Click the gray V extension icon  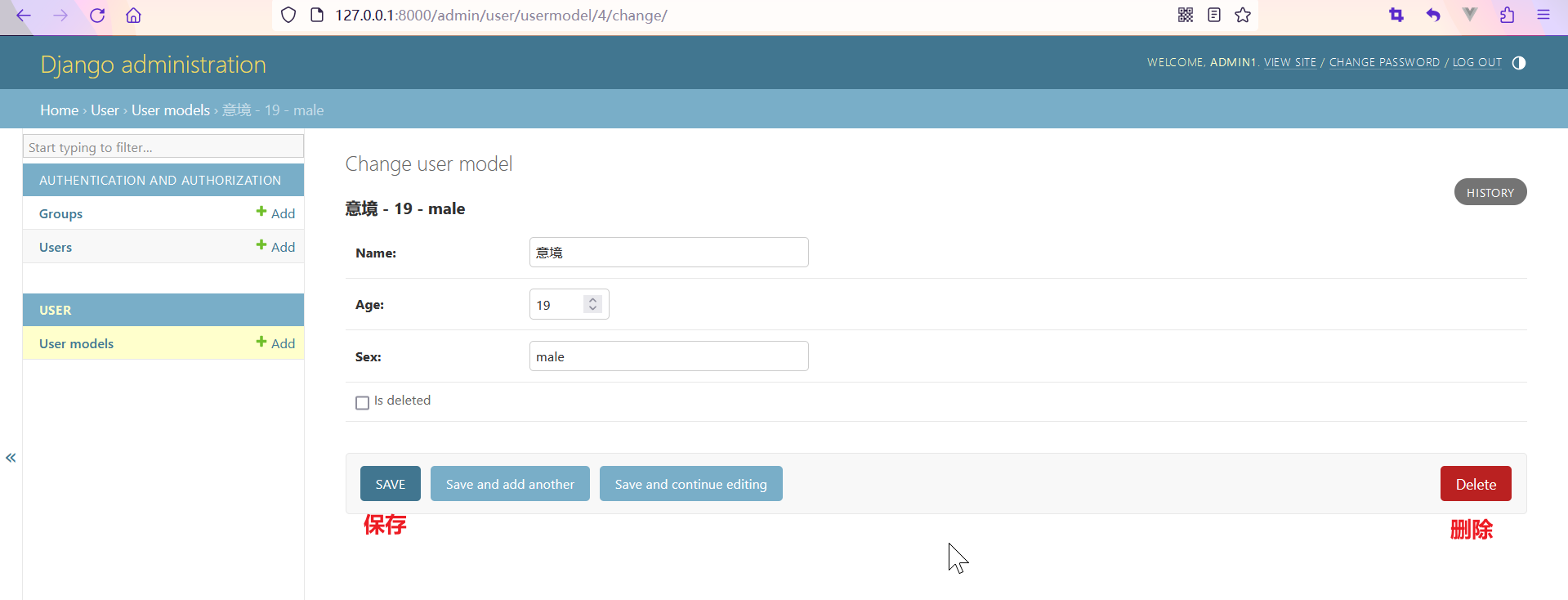(x=1470, y=14)
